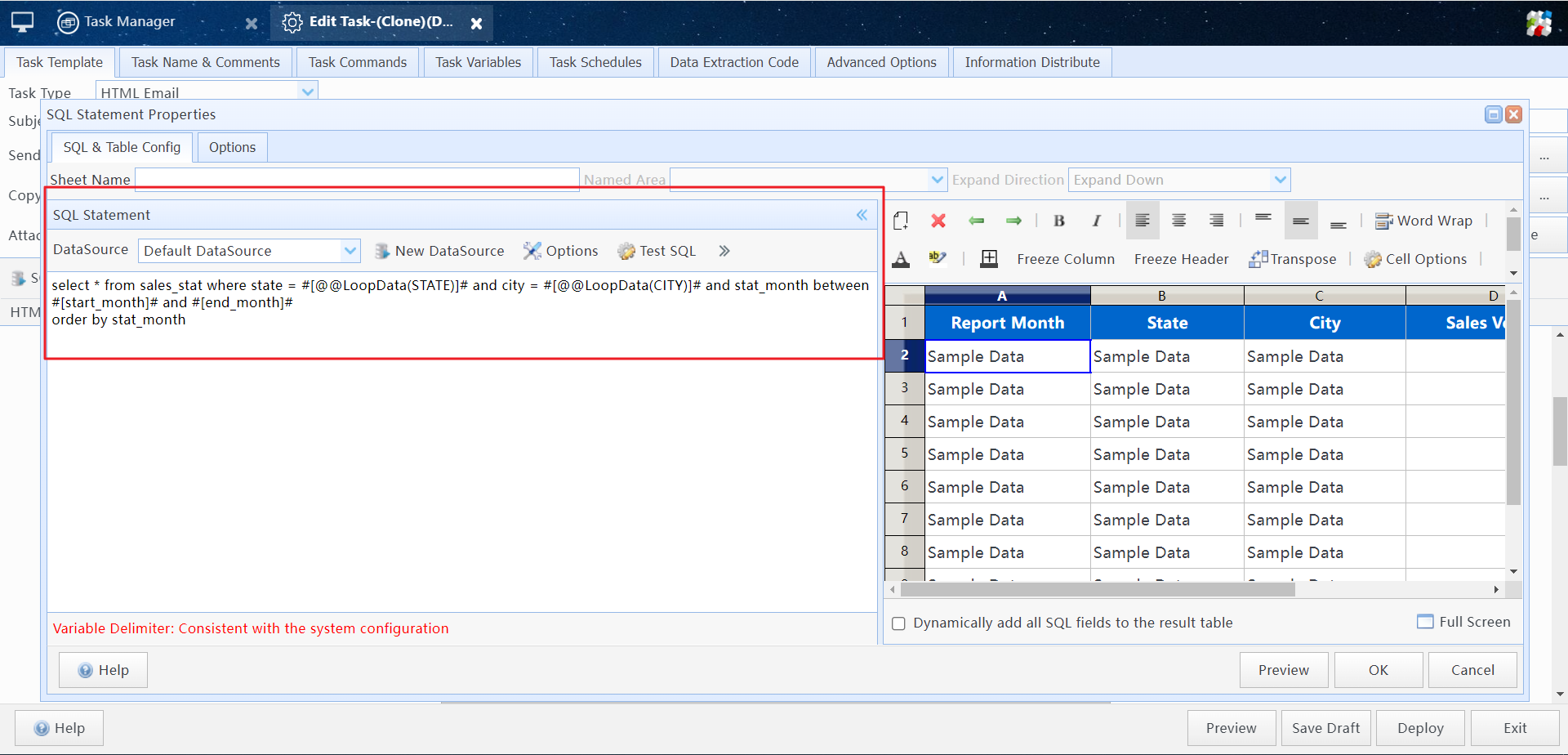
Task: Open the cell borders tool
Action: [x=988, y=259]
